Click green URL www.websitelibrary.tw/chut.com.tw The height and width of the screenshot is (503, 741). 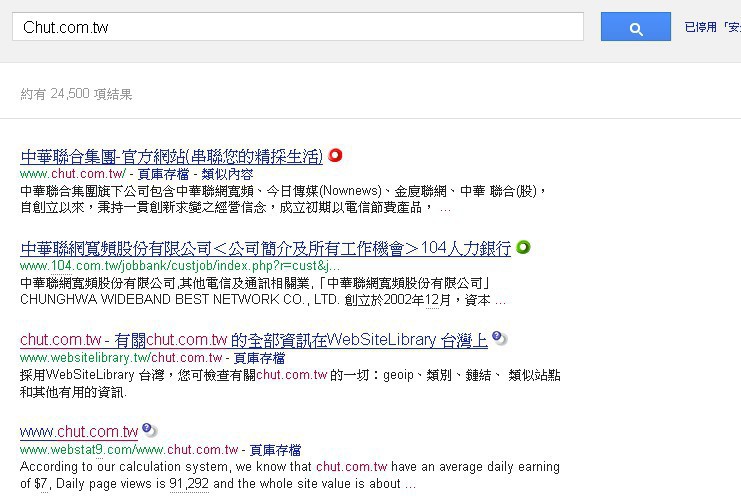pos(121,358)
